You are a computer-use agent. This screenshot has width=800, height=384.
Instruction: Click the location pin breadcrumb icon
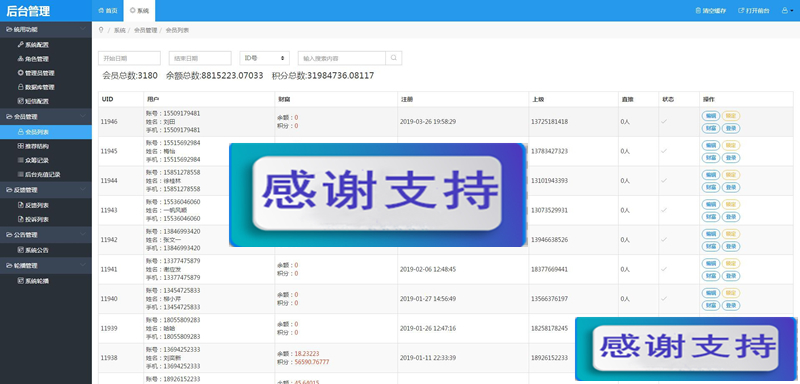pyautogui.click(x=101, y=30)
